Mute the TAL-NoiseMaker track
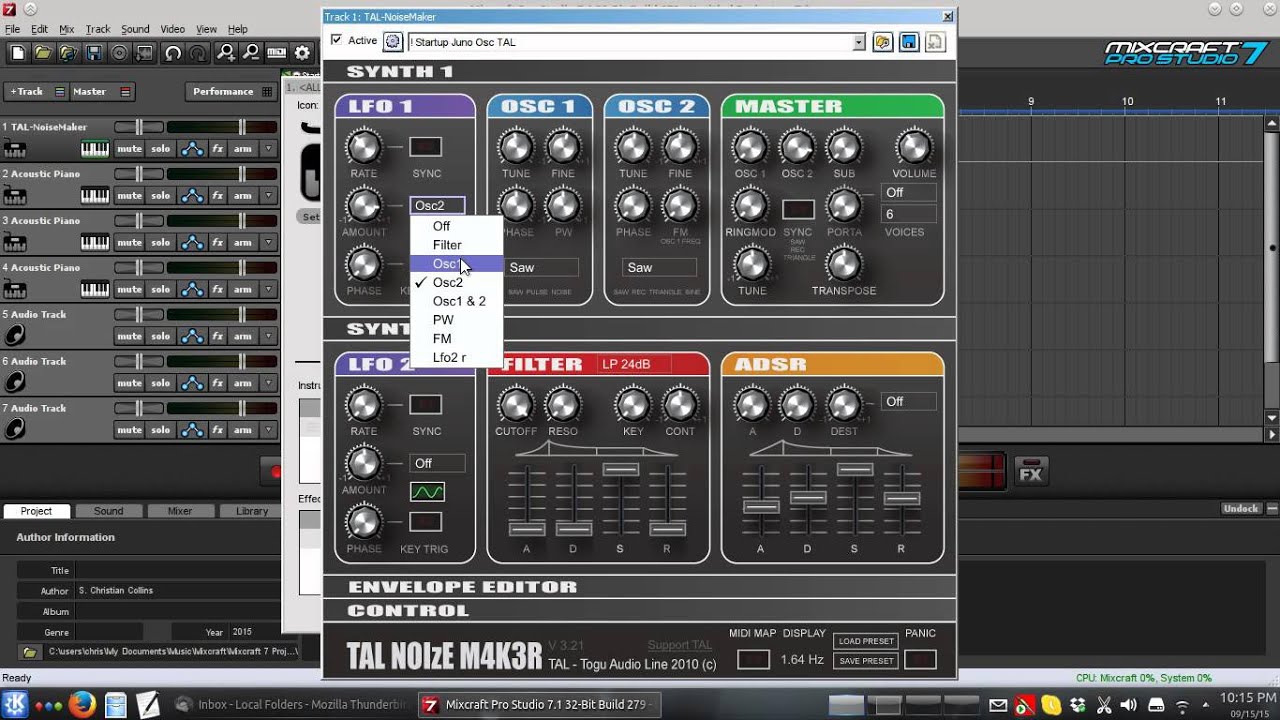The image size is (1280, 720). click(129, 149)
